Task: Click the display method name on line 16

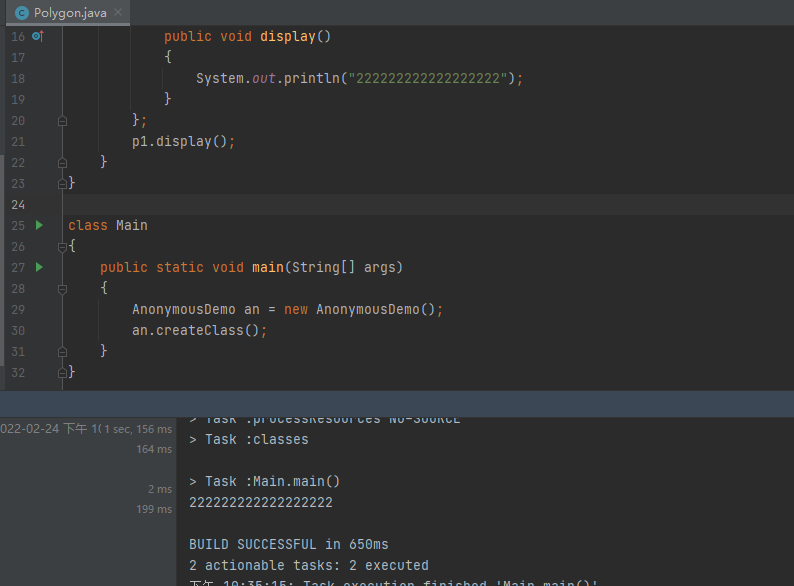Action: pyautogui.click(x=287, y=36)
